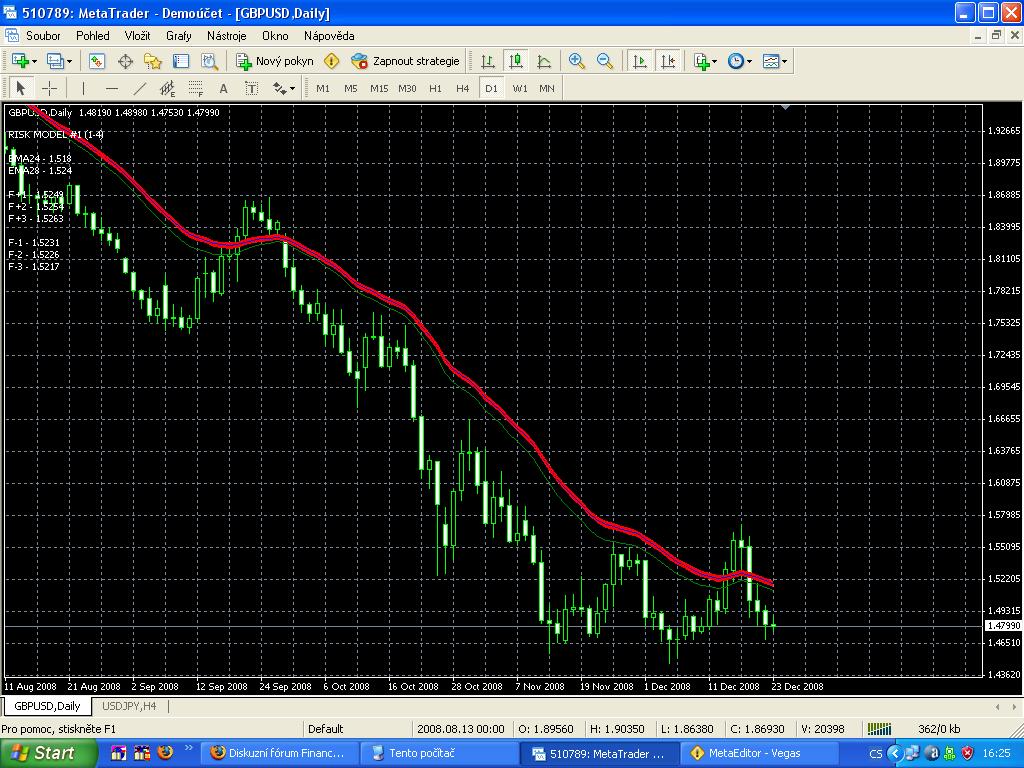This screenshot has height=768, width=1024.
Task: Switch to Tento počítač taskbar window
Action: (x=440, y=753)
